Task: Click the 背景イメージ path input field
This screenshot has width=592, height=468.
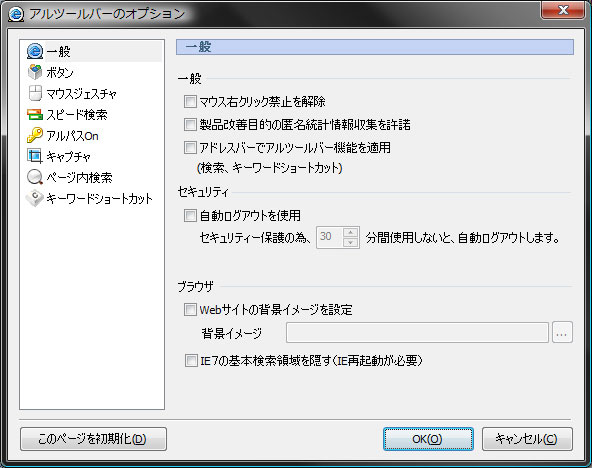Action: [417, 333]
